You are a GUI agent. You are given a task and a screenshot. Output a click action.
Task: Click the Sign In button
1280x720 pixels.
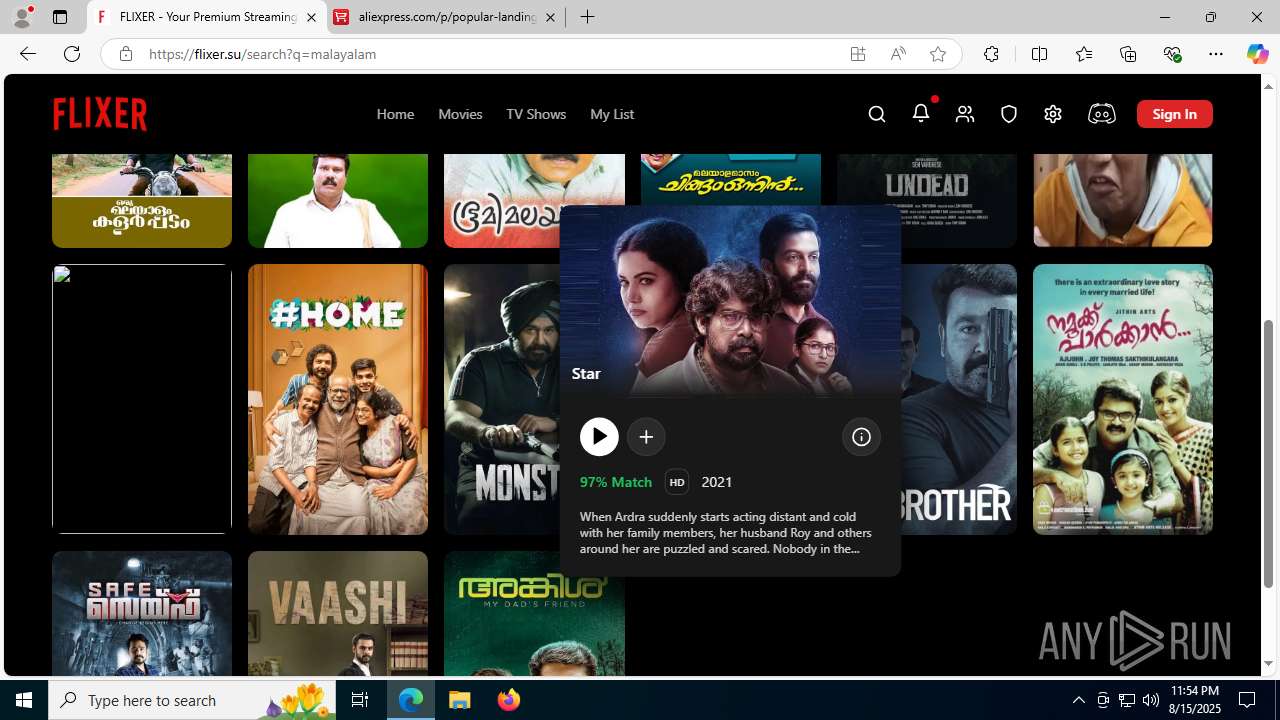1175,114
